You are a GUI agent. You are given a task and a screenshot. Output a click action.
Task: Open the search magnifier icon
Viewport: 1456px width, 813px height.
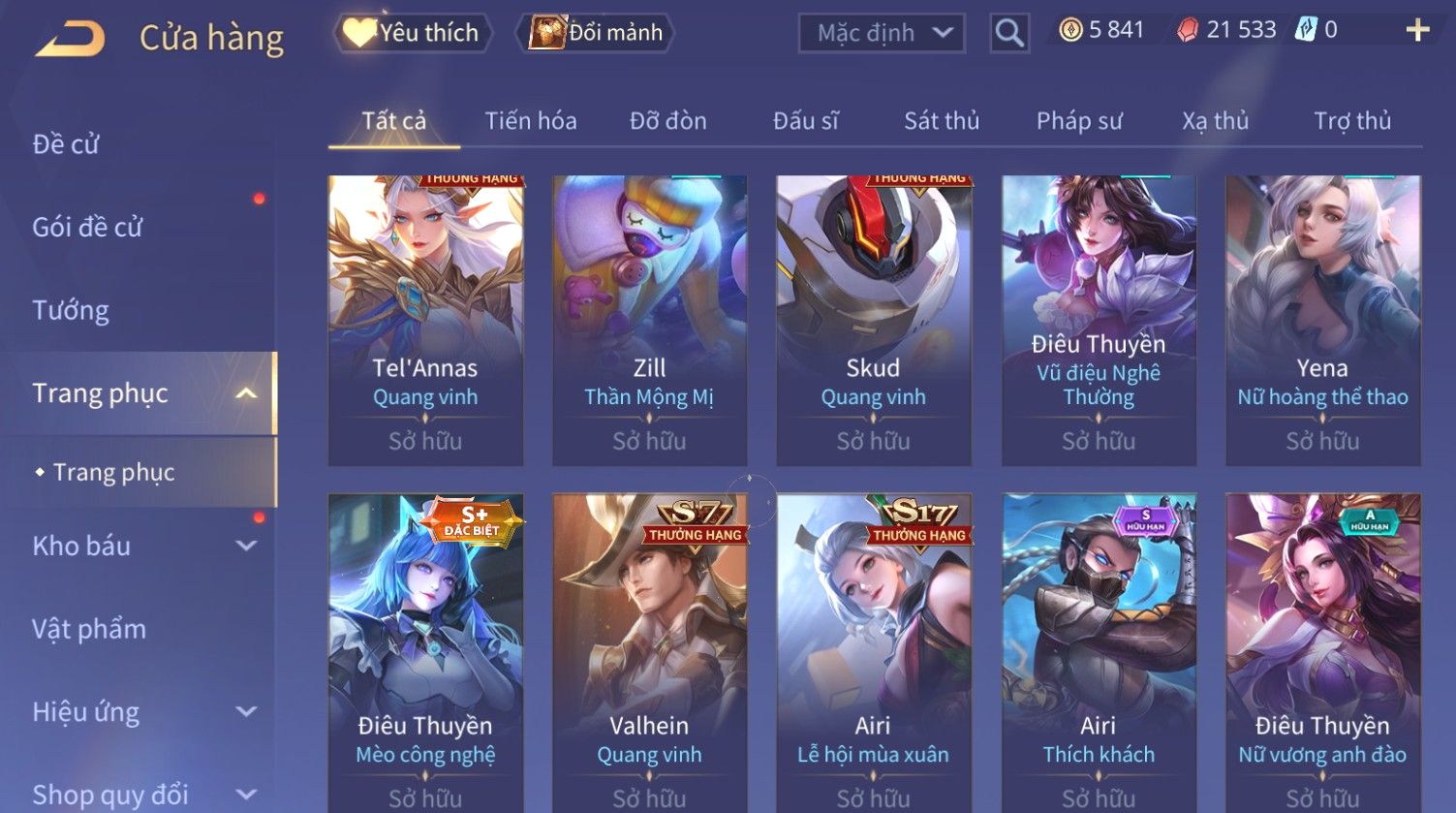point(1008,34)
